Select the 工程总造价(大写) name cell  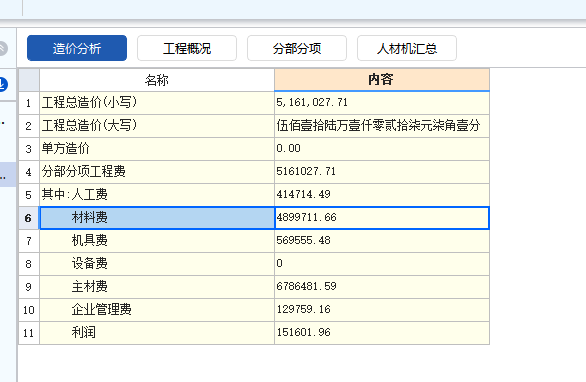click(157, 126)
